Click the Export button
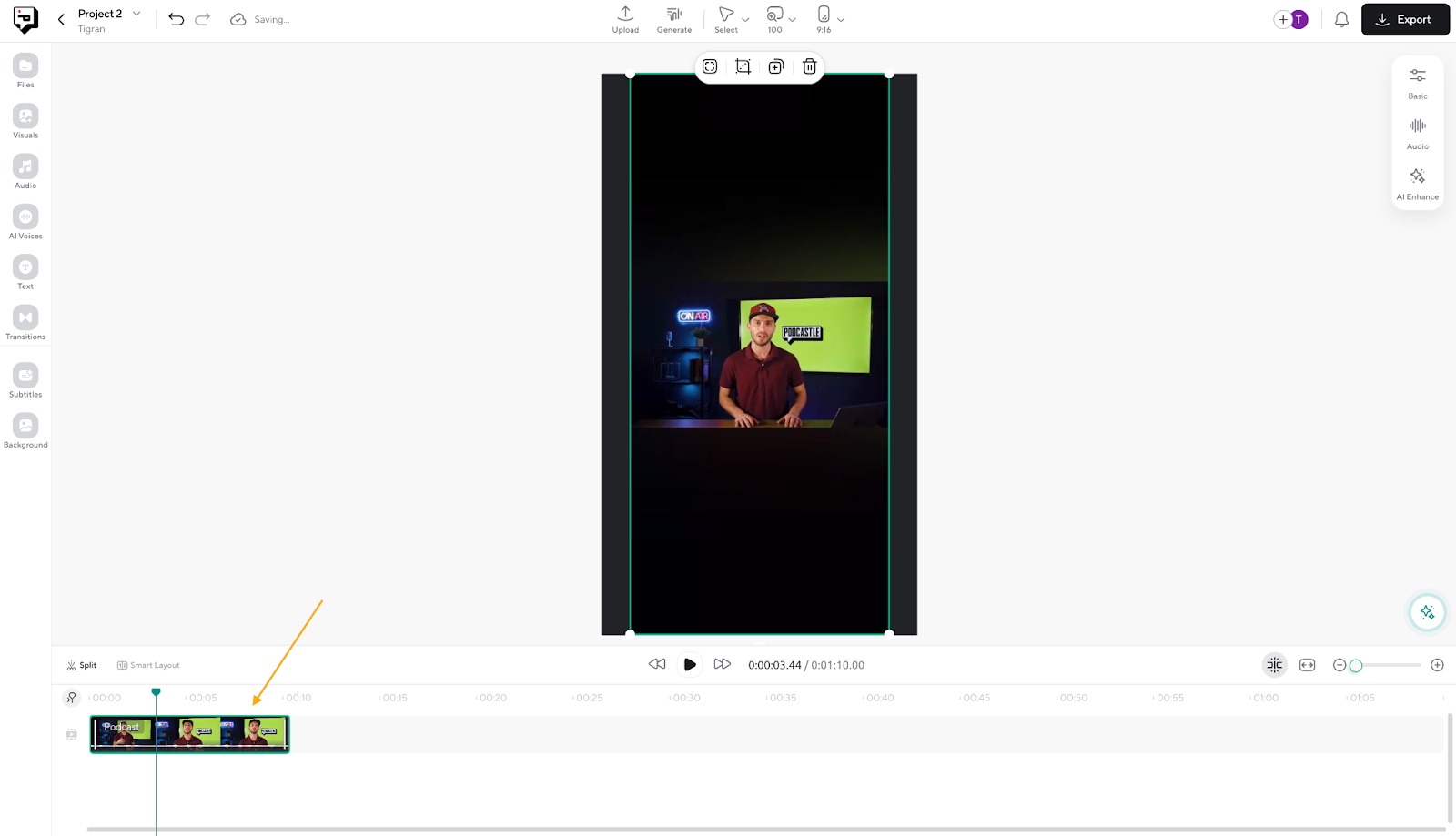This screenshot has width=1456, height=836. point(1405,19)
